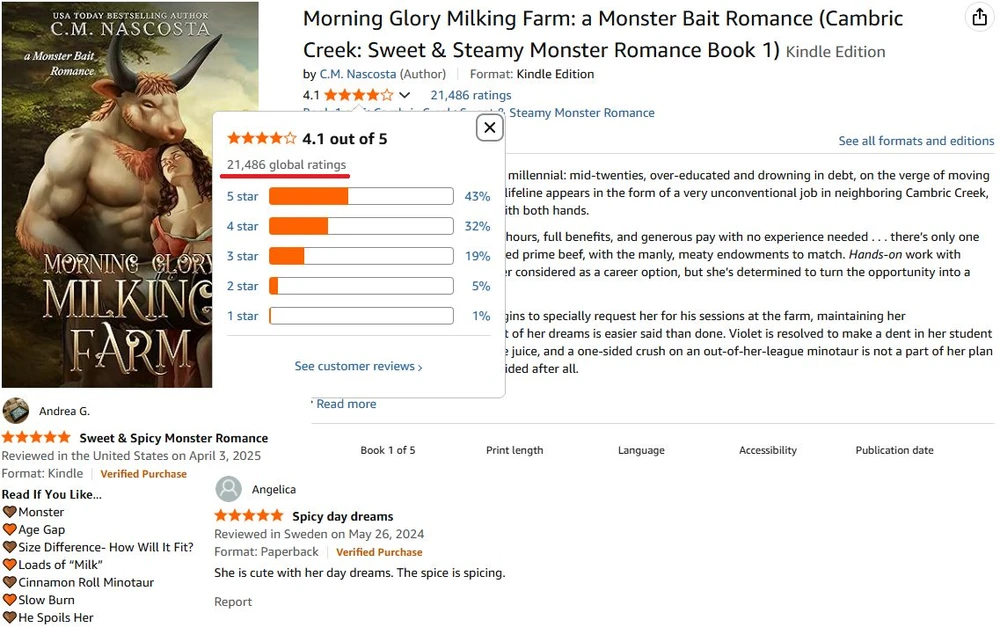Screen dimensions: 1000x627
Task: Click the popup's 4.1 out of 5 stars
Action: coord(262,139)
